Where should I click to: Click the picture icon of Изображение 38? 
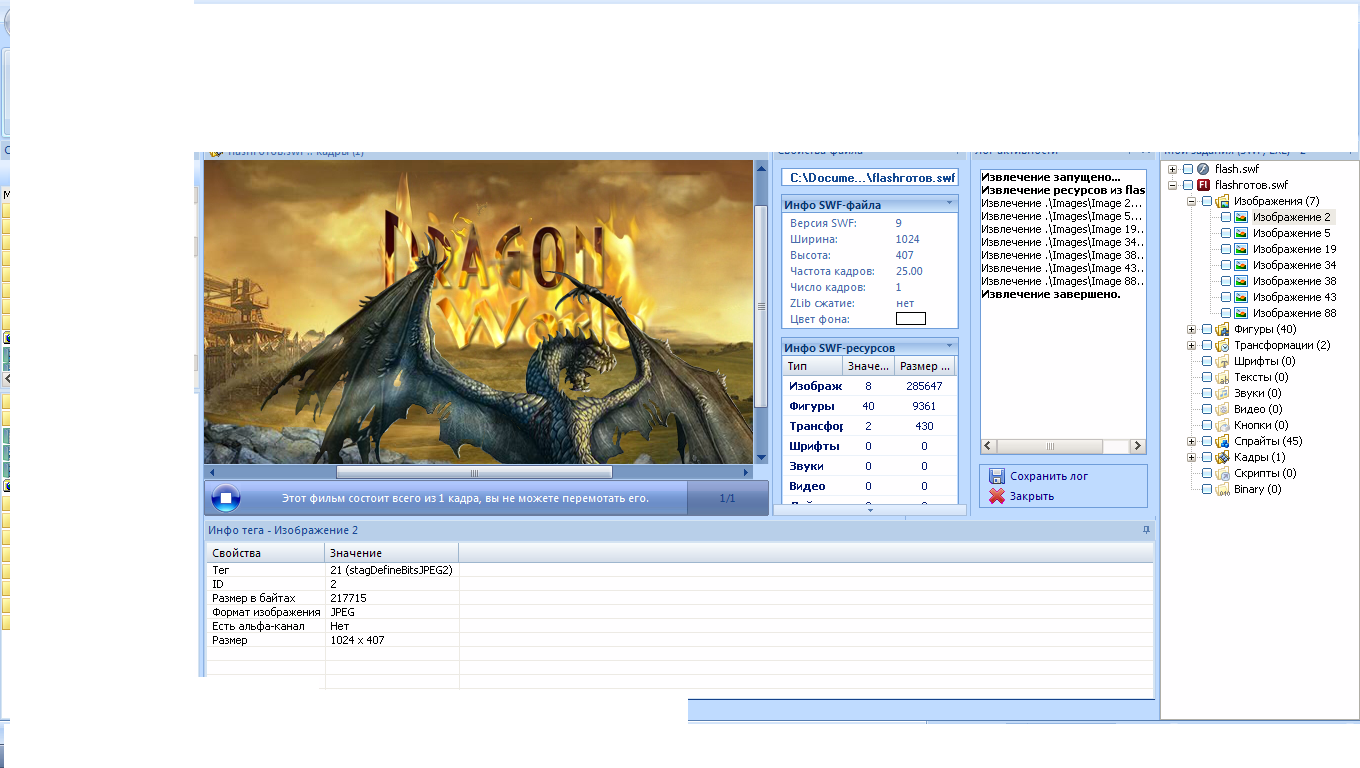[1241, 281]
